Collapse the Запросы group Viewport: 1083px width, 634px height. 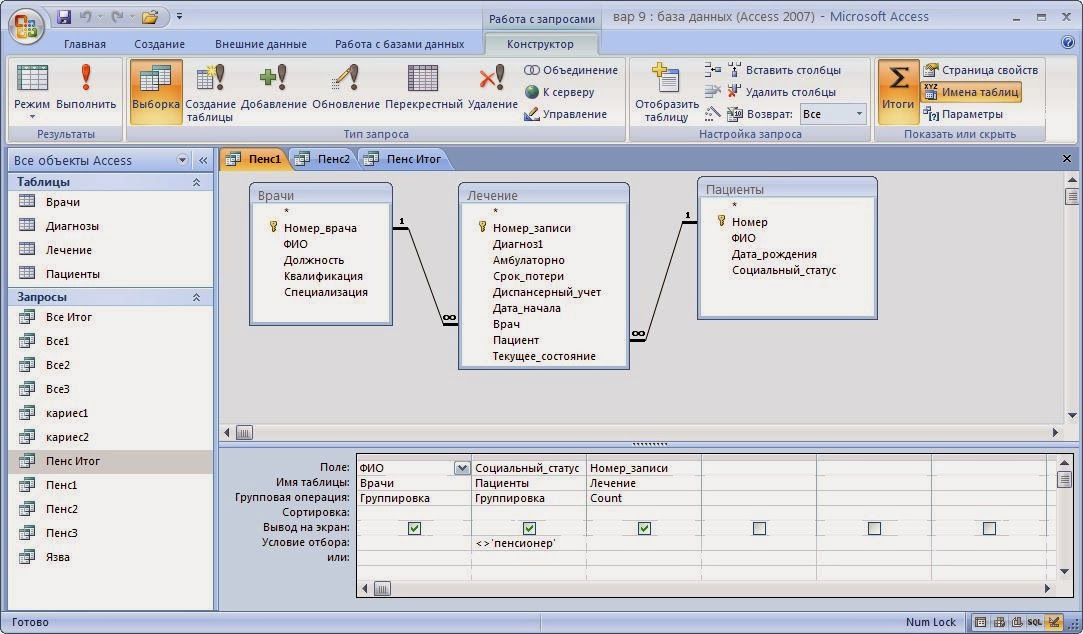[x=196, y=297]
